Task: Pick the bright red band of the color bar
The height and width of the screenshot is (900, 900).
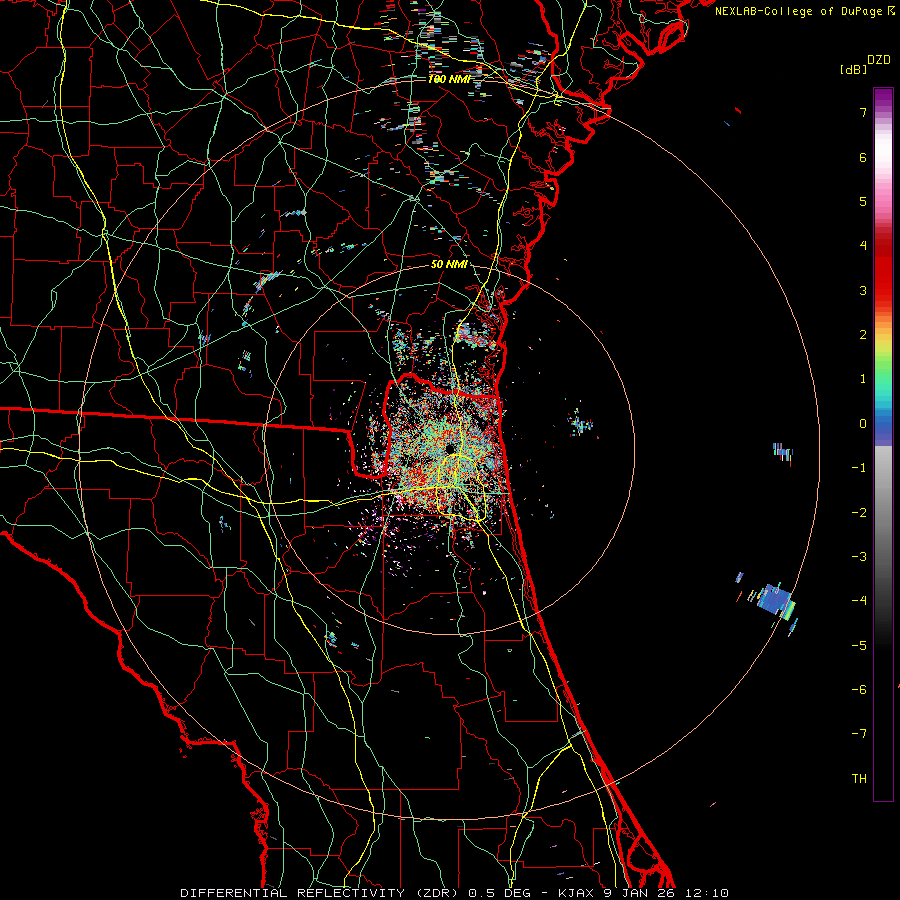Action: pyautogui.click(x=883, y=281)
